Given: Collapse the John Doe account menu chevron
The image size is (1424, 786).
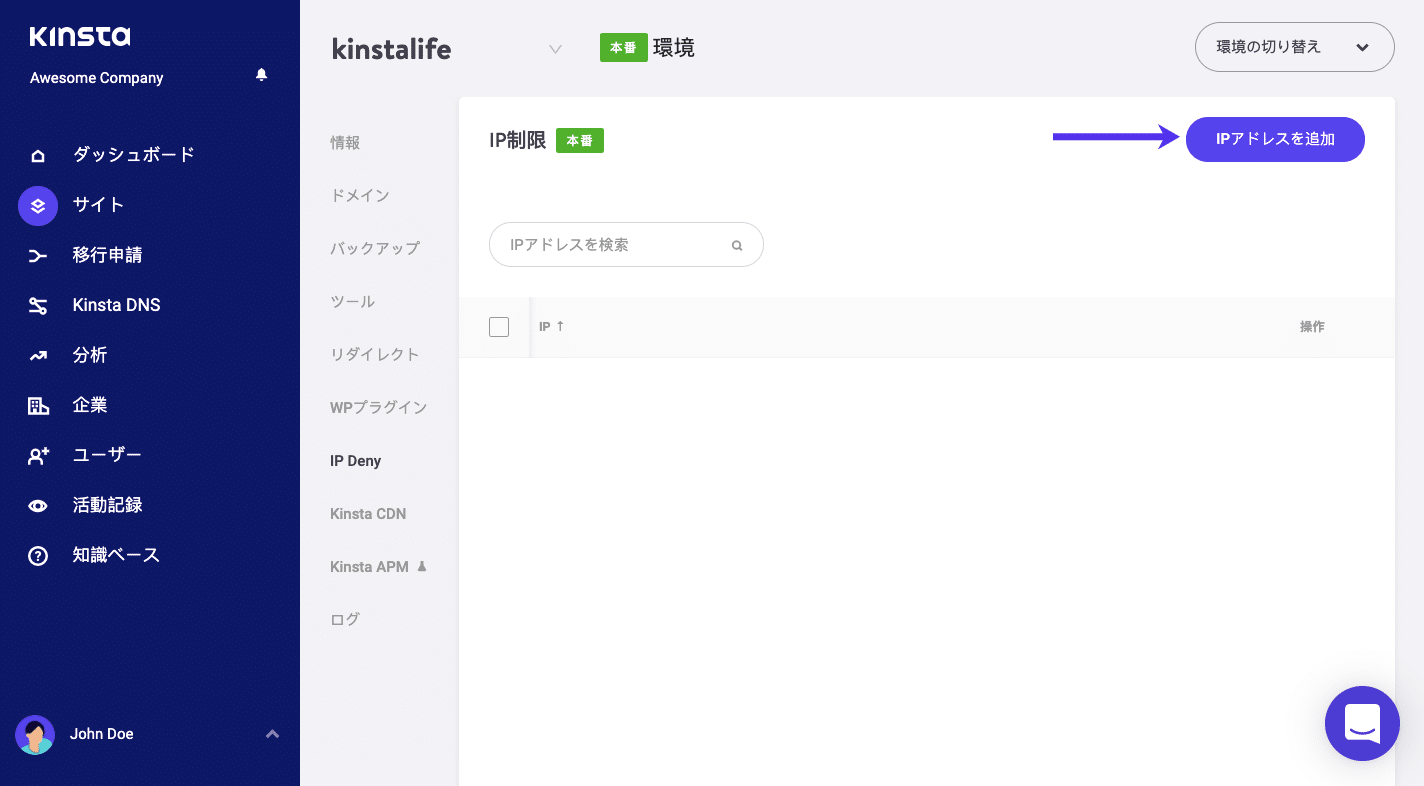Looking at the screenshot, I should click(272, 733).
